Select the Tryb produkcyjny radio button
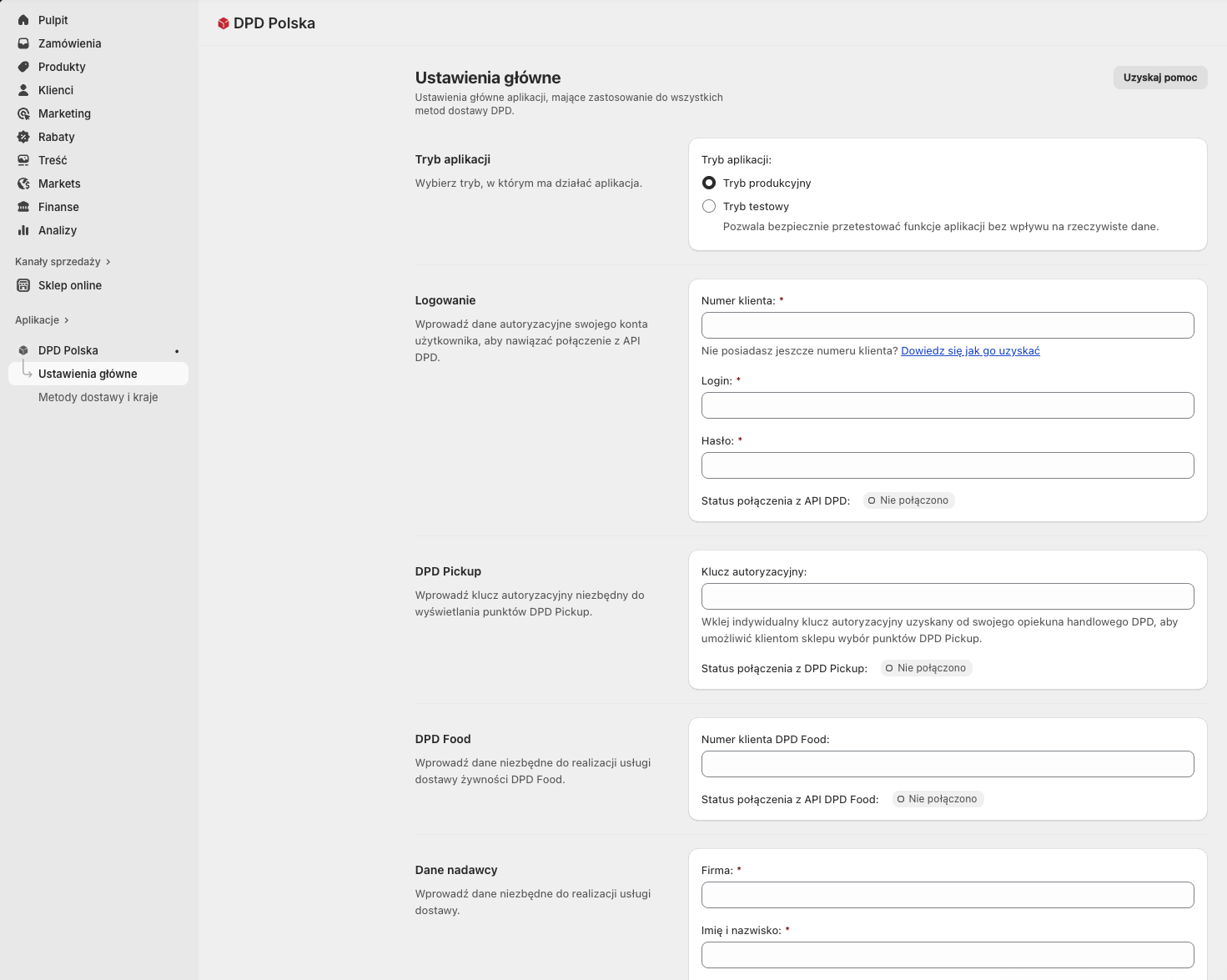This screenshot has height=980, width=1227. [709, 183]
